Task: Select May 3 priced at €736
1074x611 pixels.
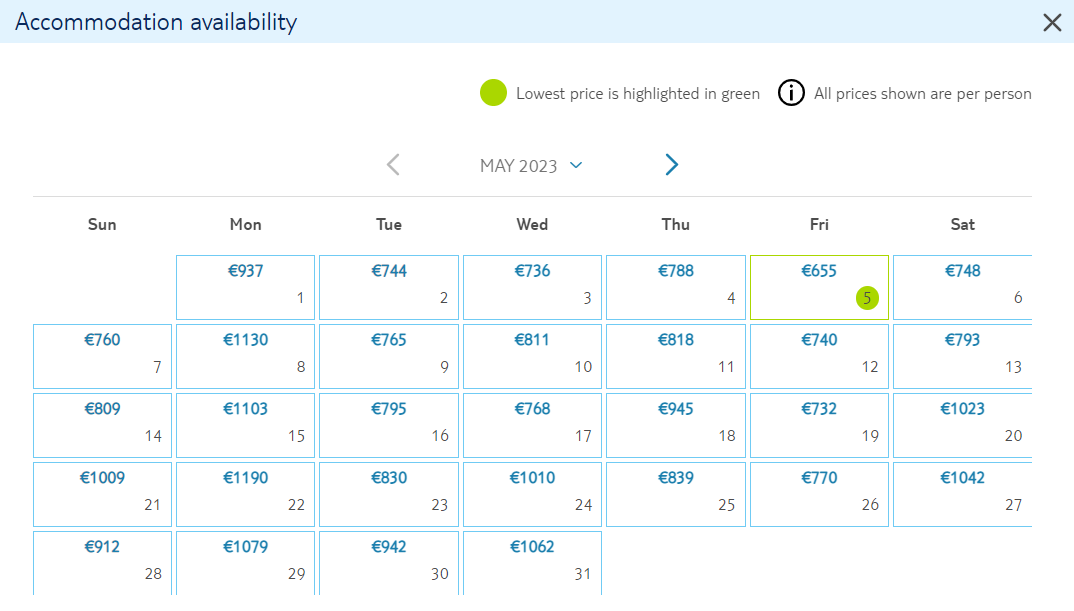Action: click(x=532, y=288)
